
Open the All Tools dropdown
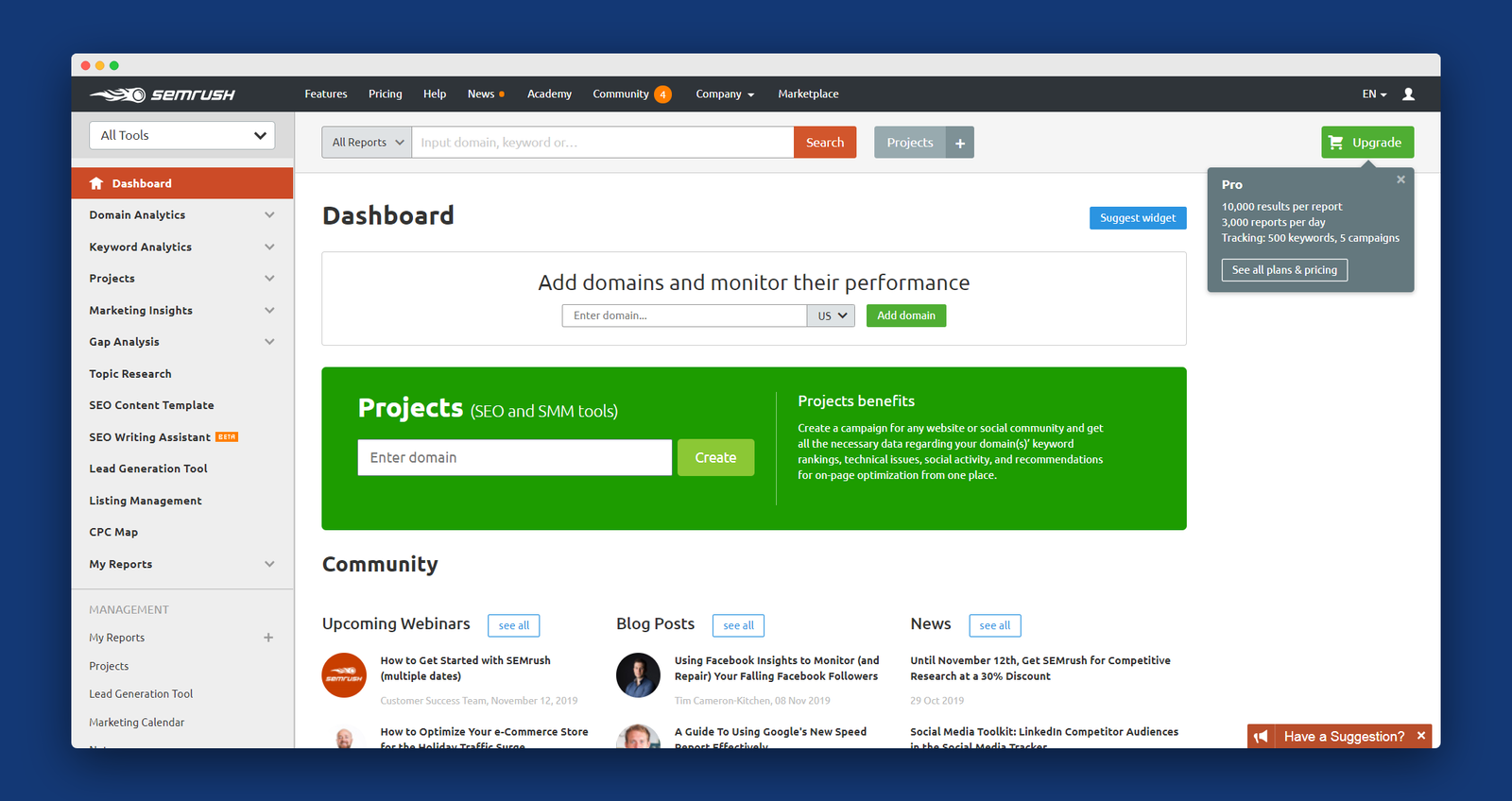pos(182,135)
